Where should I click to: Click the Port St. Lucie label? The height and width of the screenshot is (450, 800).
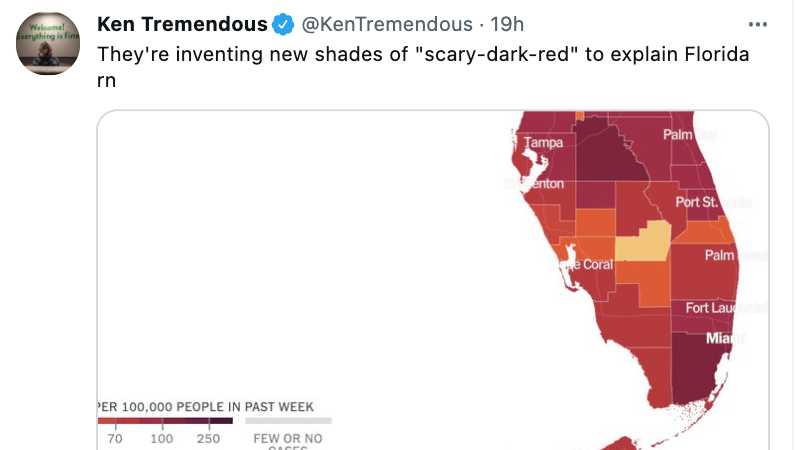pyautogui.click(x=713, y=202)
